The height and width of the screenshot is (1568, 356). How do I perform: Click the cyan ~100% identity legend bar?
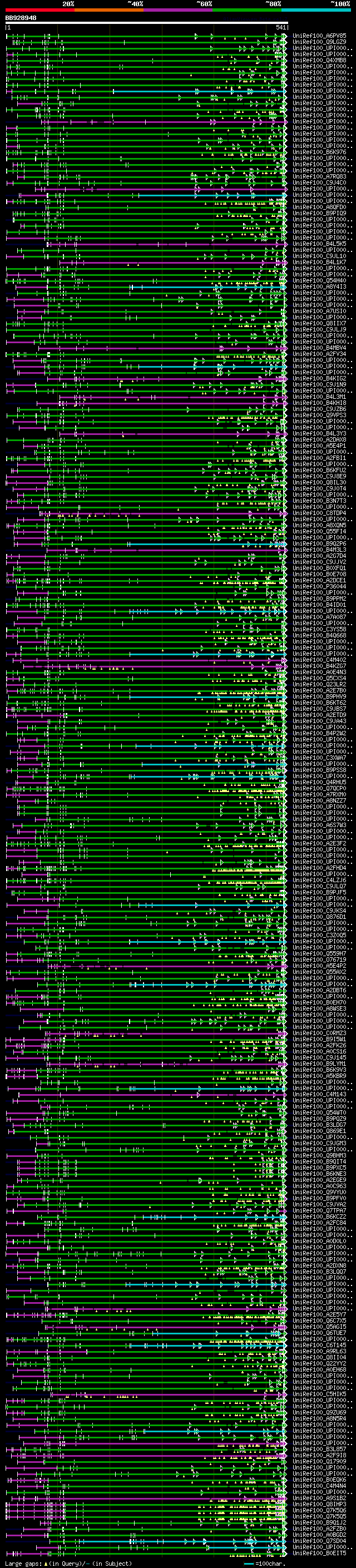click(317, 10)
